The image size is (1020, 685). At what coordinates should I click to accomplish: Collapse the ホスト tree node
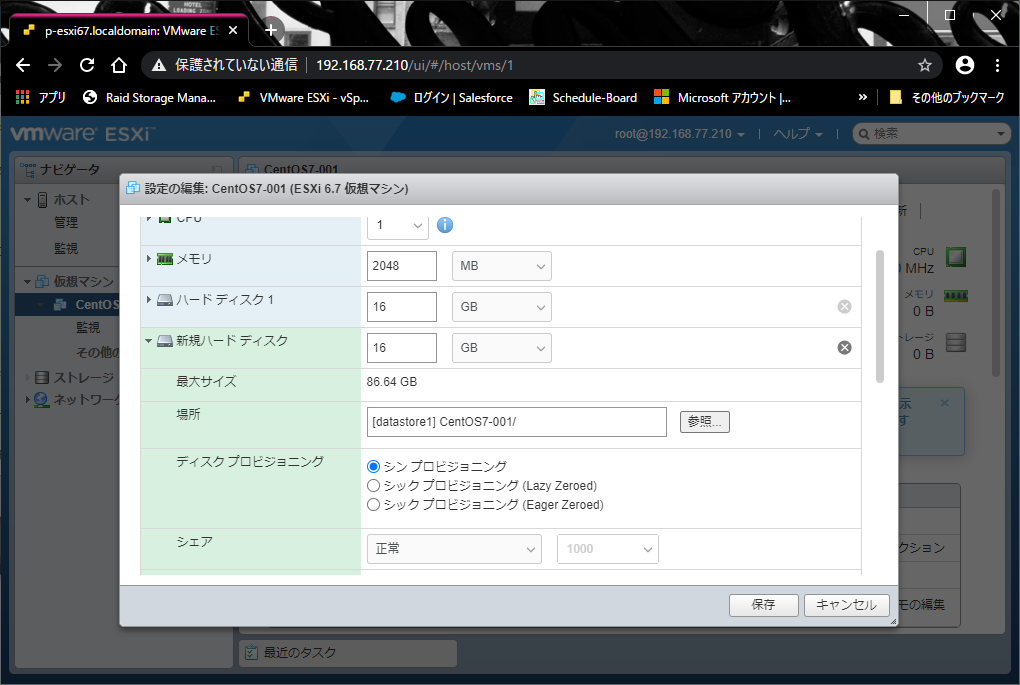pyautogui.click(x=27, y=200)
